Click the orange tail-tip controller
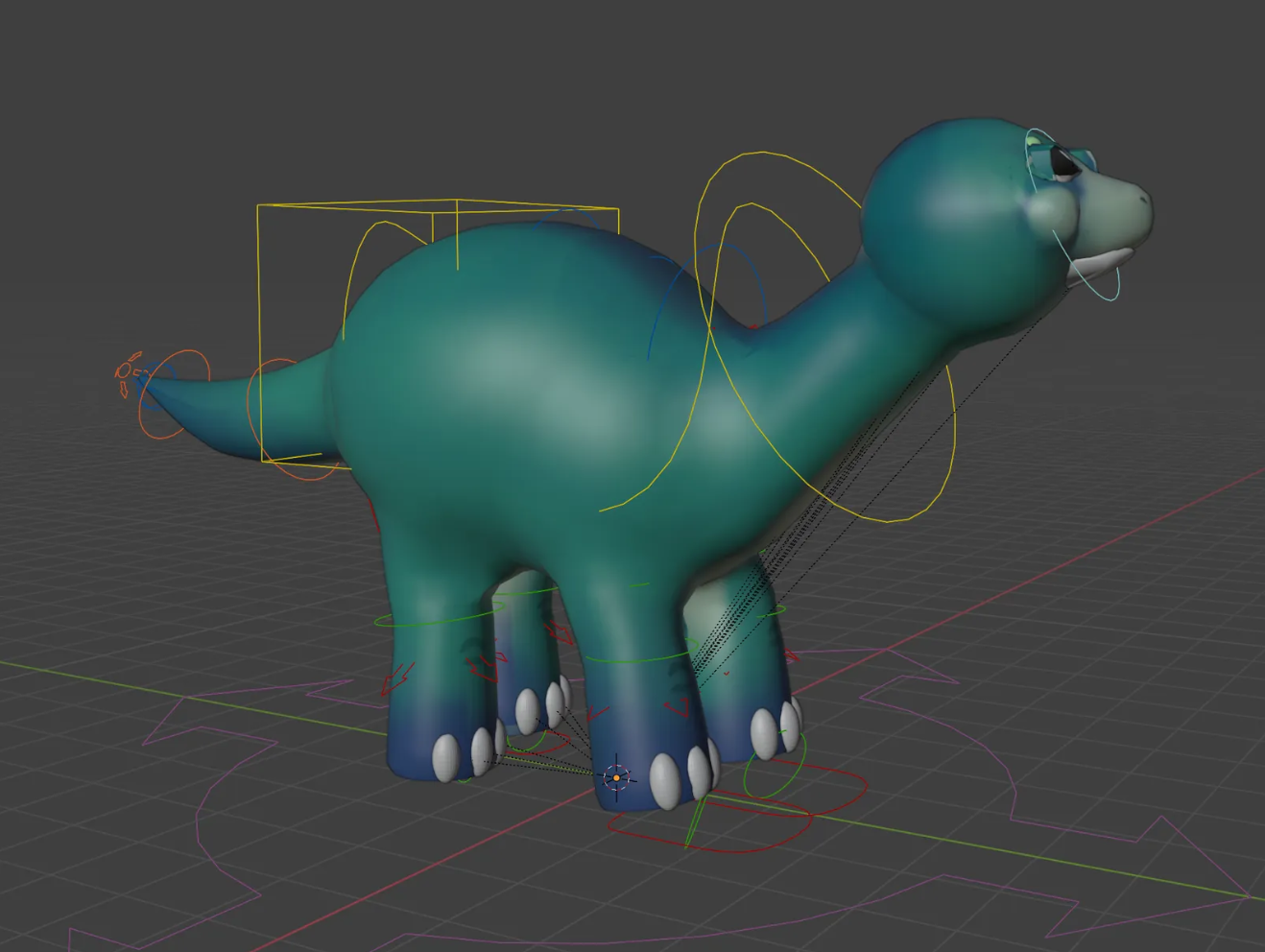 point(130,374)
